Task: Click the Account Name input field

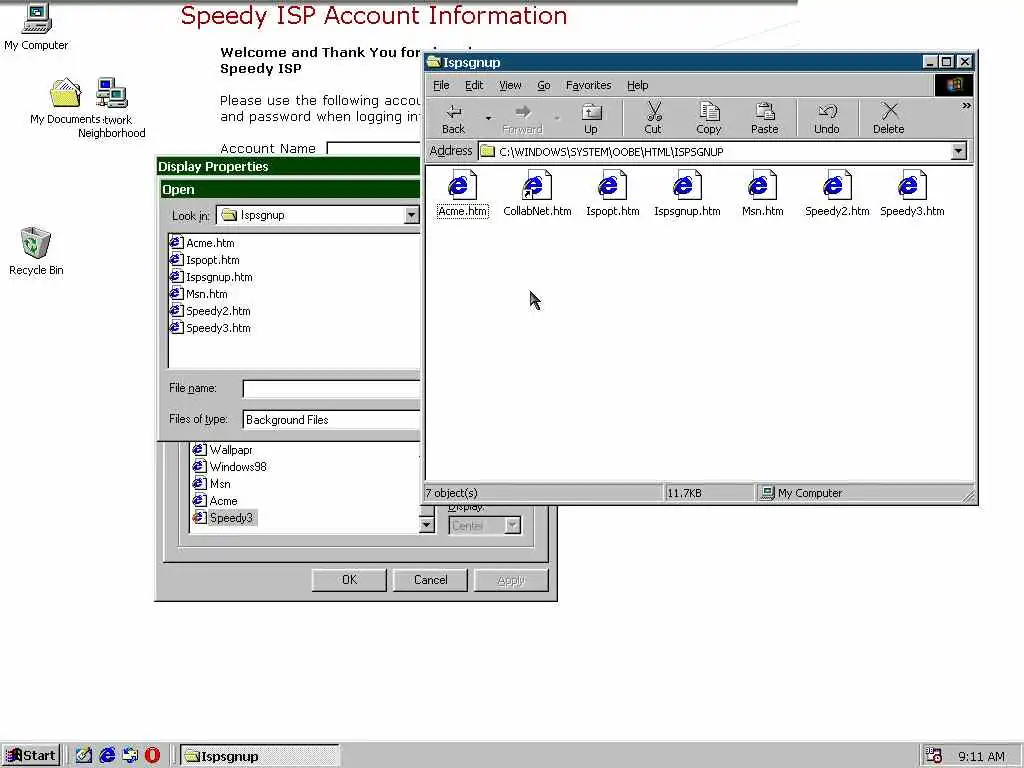Action: [x=373, y=149]
